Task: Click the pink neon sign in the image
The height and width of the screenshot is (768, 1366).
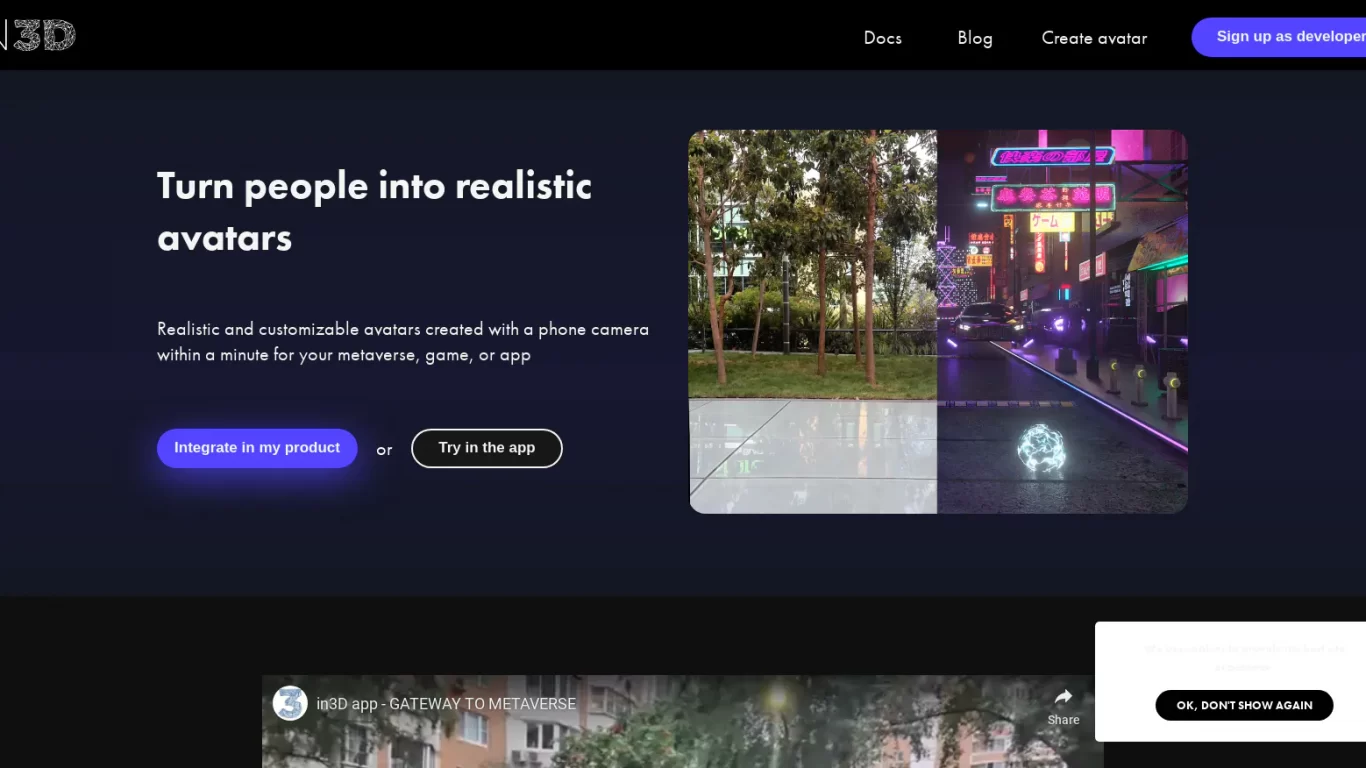Action: point(1052,157)
